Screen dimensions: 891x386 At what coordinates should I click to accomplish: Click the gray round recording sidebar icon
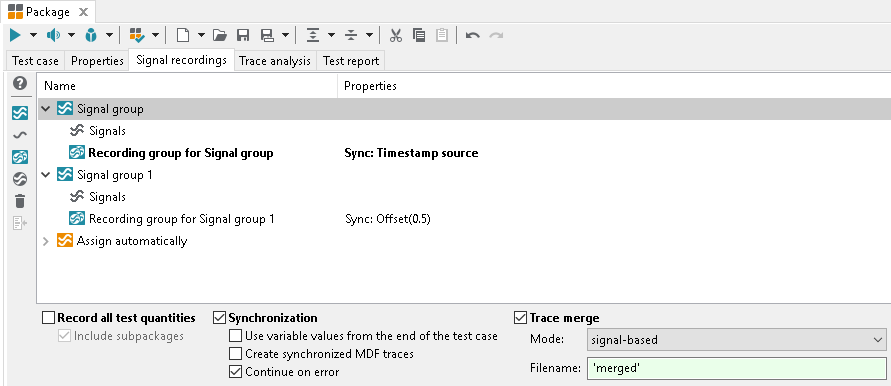coord(20,179)
